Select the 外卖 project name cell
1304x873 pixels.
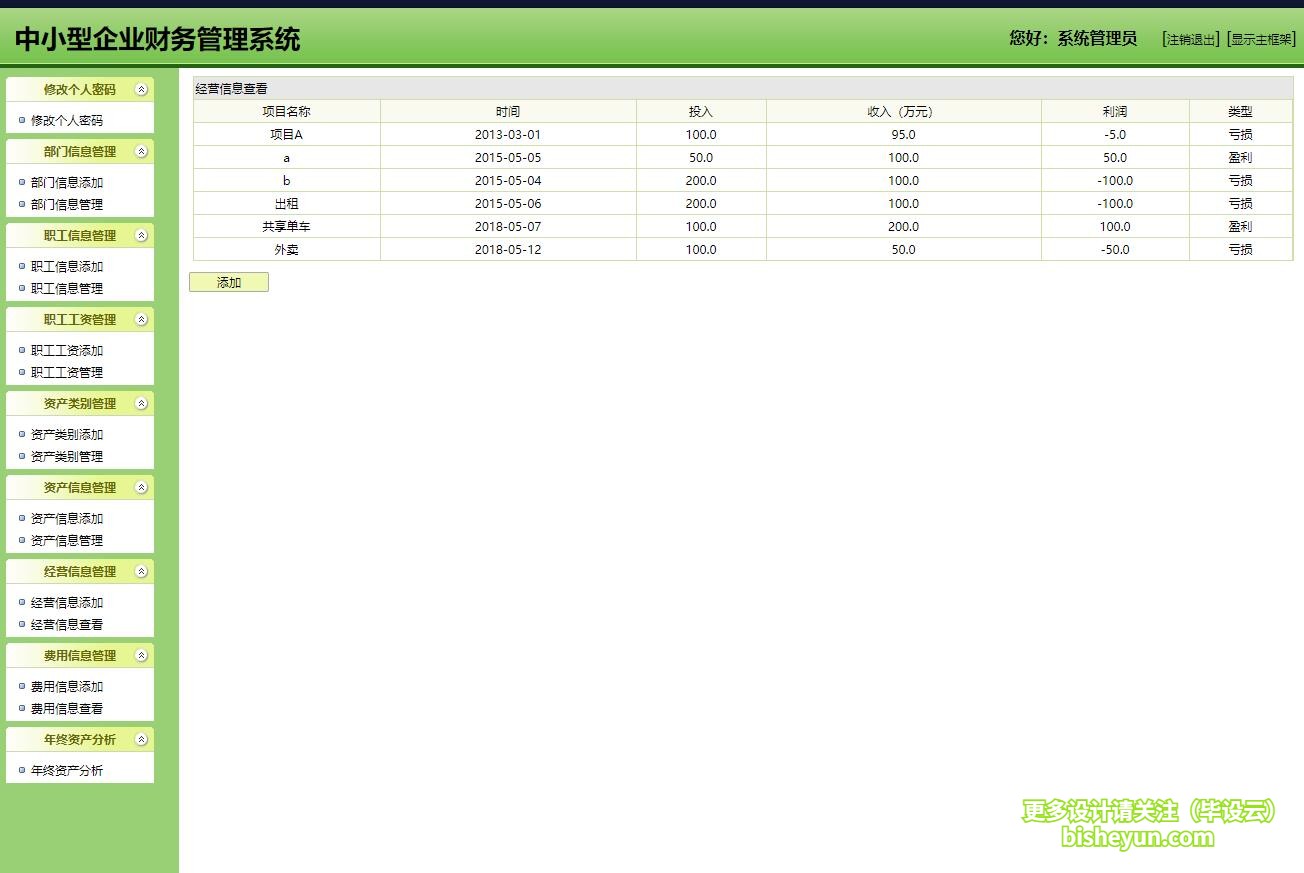click(287, 250)
